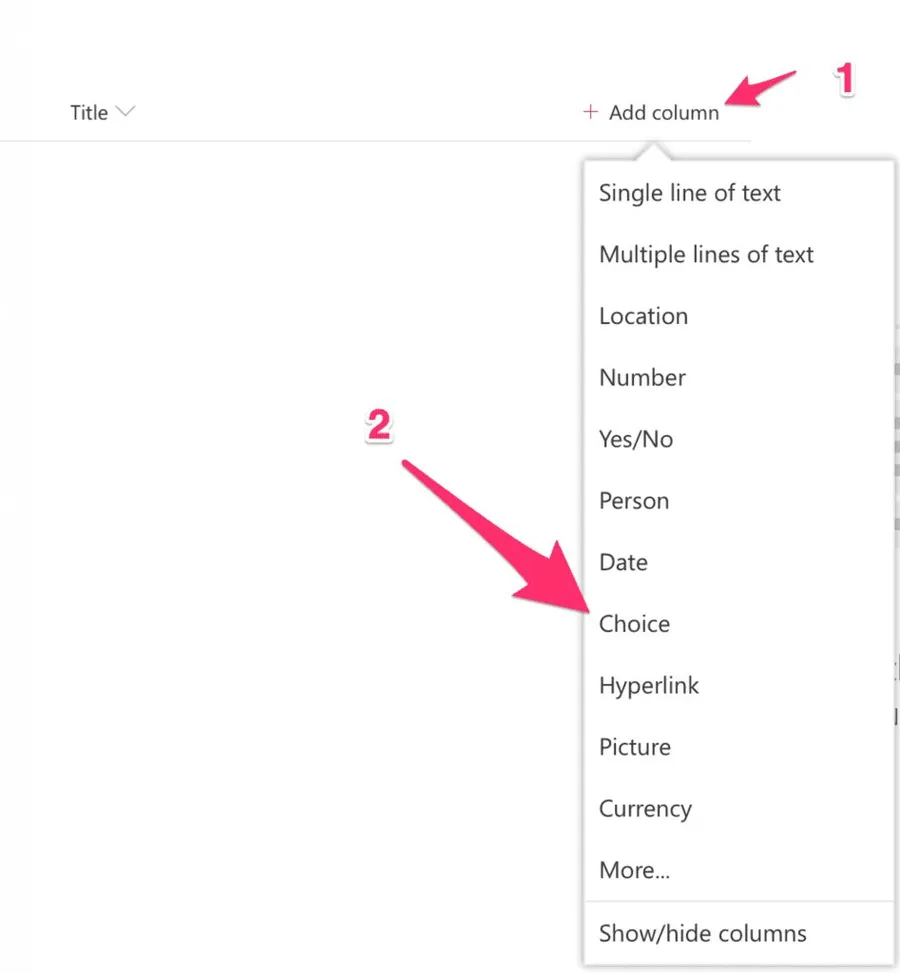Viewport: 900px width, 973px height.
Task: Choose Multiple lines of text
Action: [x=706, y=255]
